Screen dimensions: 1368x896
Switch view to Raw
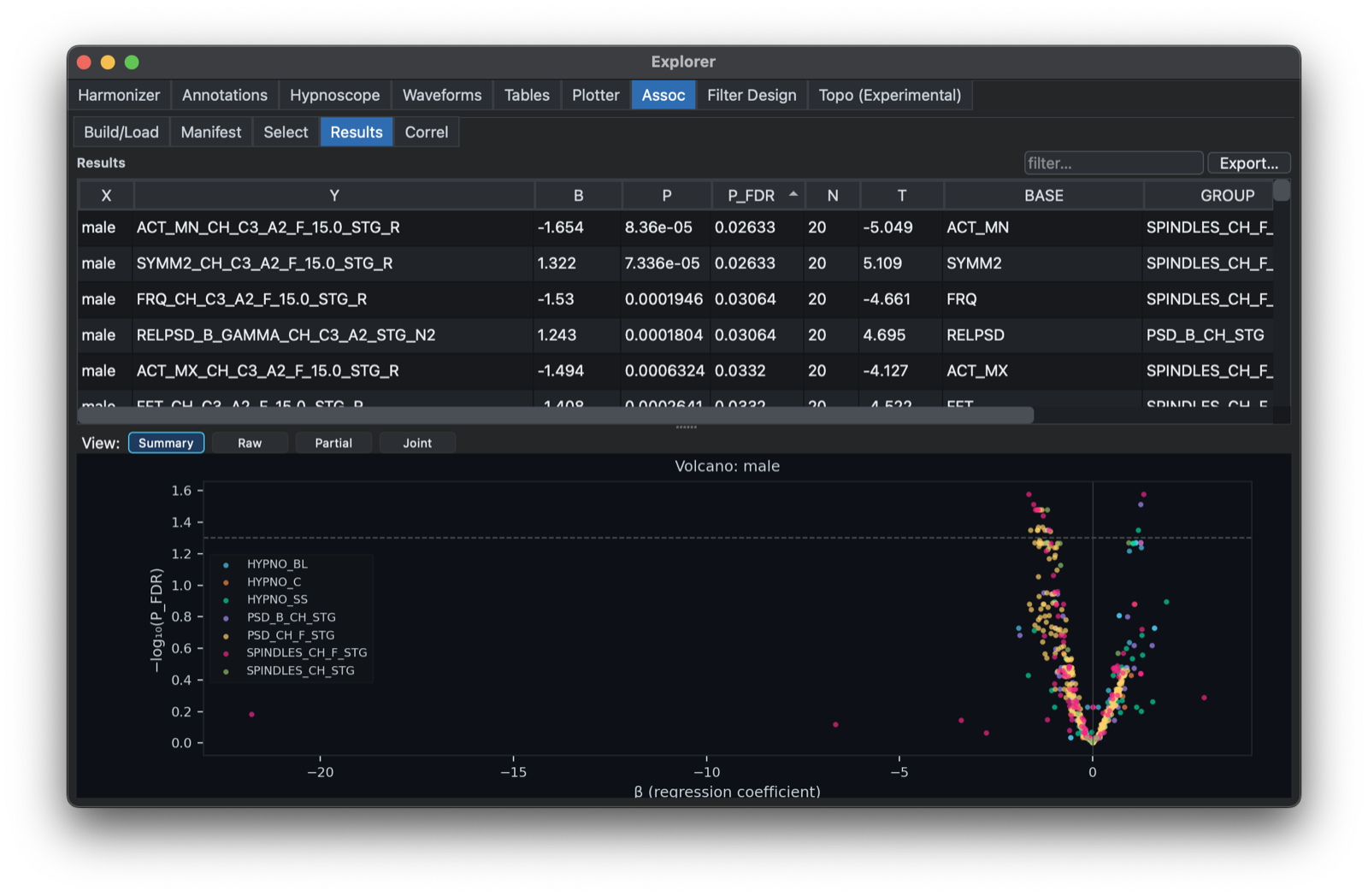click(x=250, y=443)
